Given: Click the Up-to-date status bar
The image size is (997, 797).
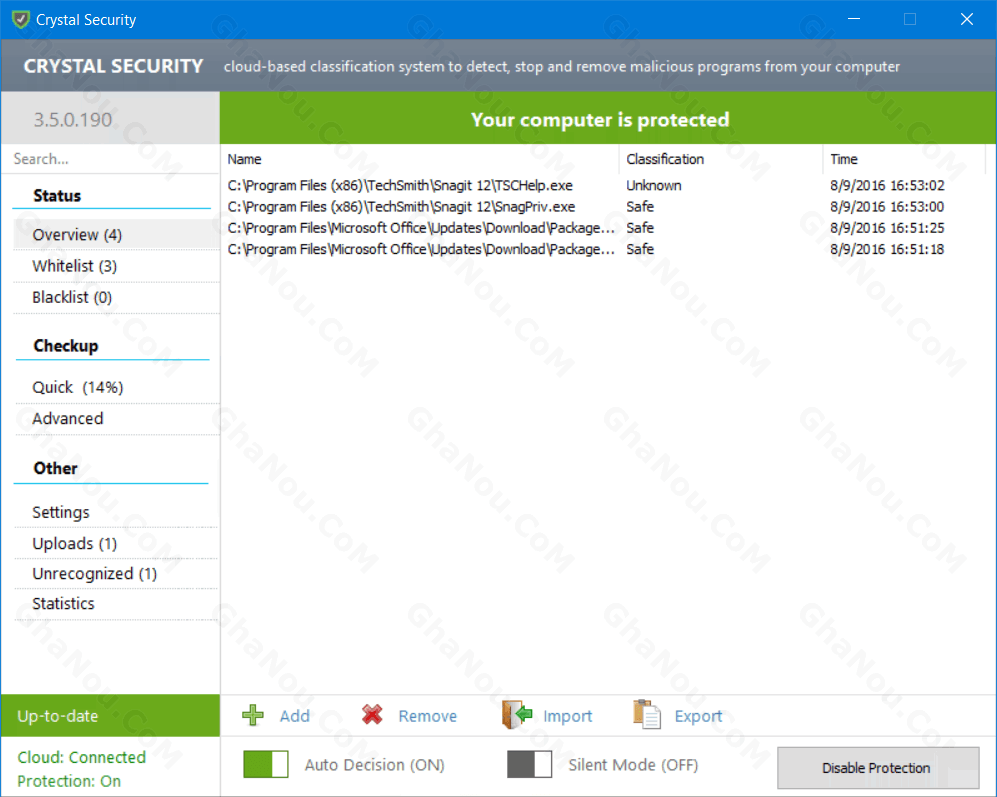Looking at the screenshot, I should 111,716.
